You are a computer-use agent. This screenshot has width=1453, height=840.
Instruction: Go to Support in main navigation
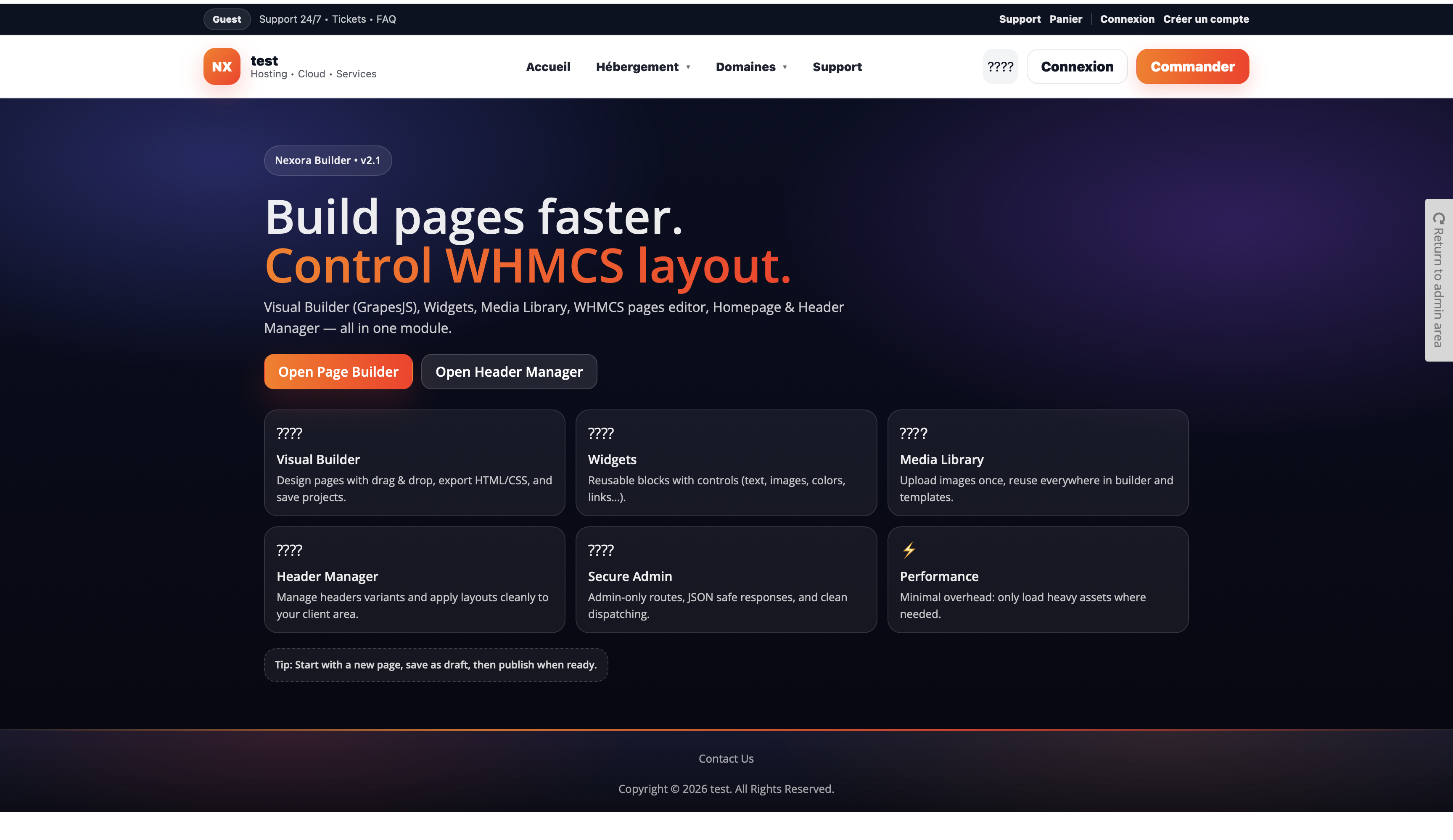[x=837, y=67]
